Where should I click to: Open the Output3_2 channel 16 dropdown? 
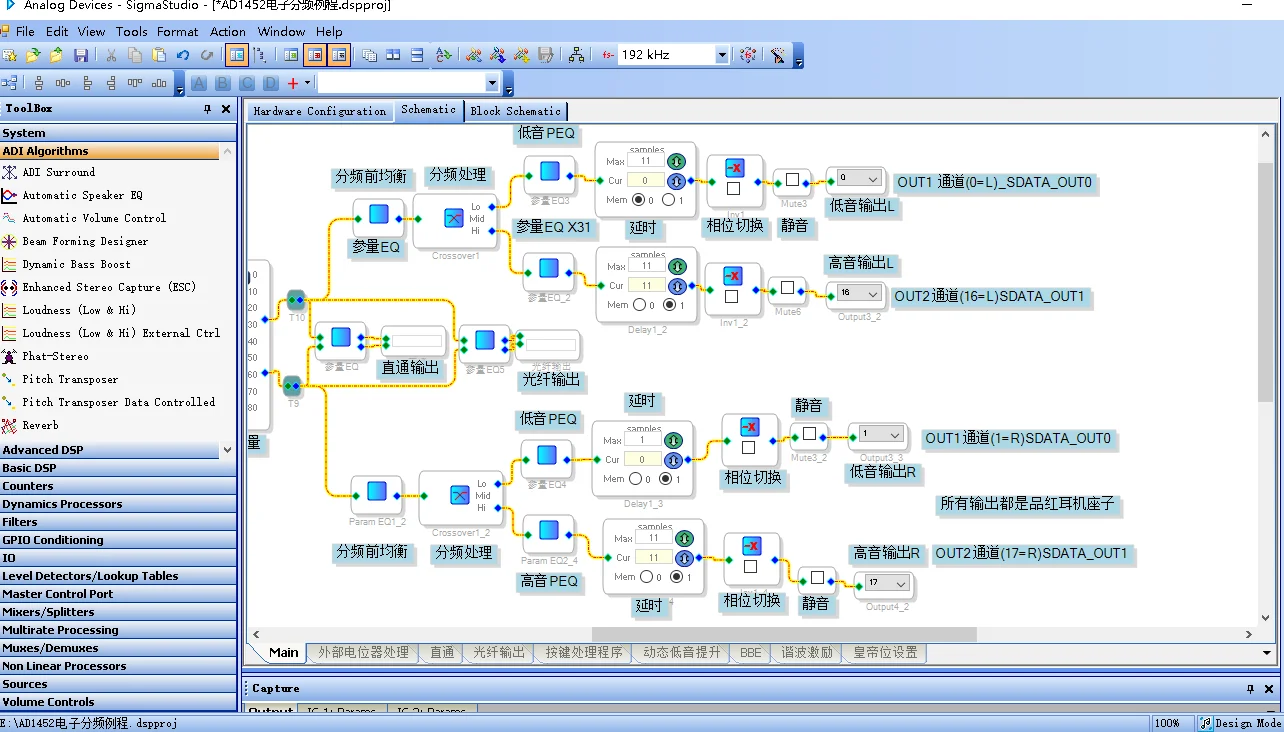[872, 293]
